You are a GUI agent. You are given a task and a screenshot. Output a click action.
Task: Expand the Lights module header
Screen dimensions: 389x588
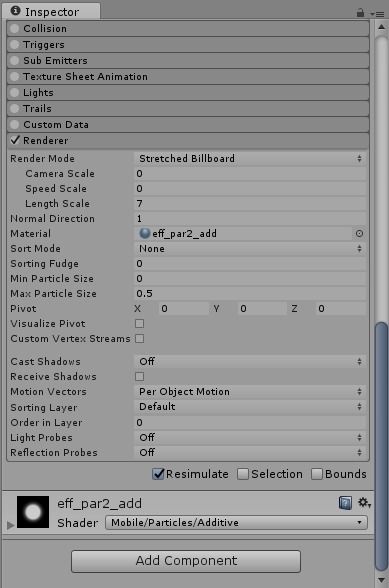(188, 93)
